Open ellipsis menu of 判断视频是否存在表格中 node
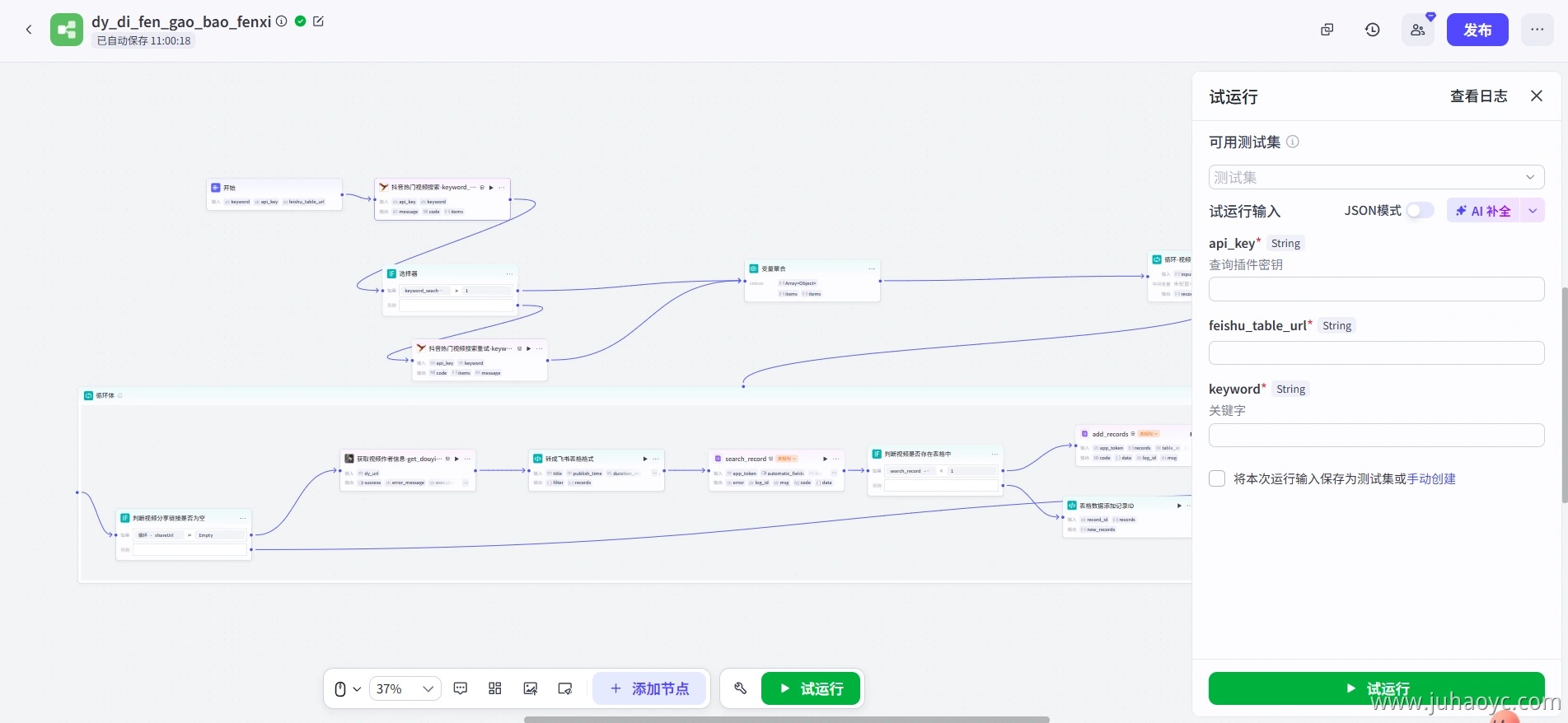This screenshot has width=1568, height=723. [995, 454]
